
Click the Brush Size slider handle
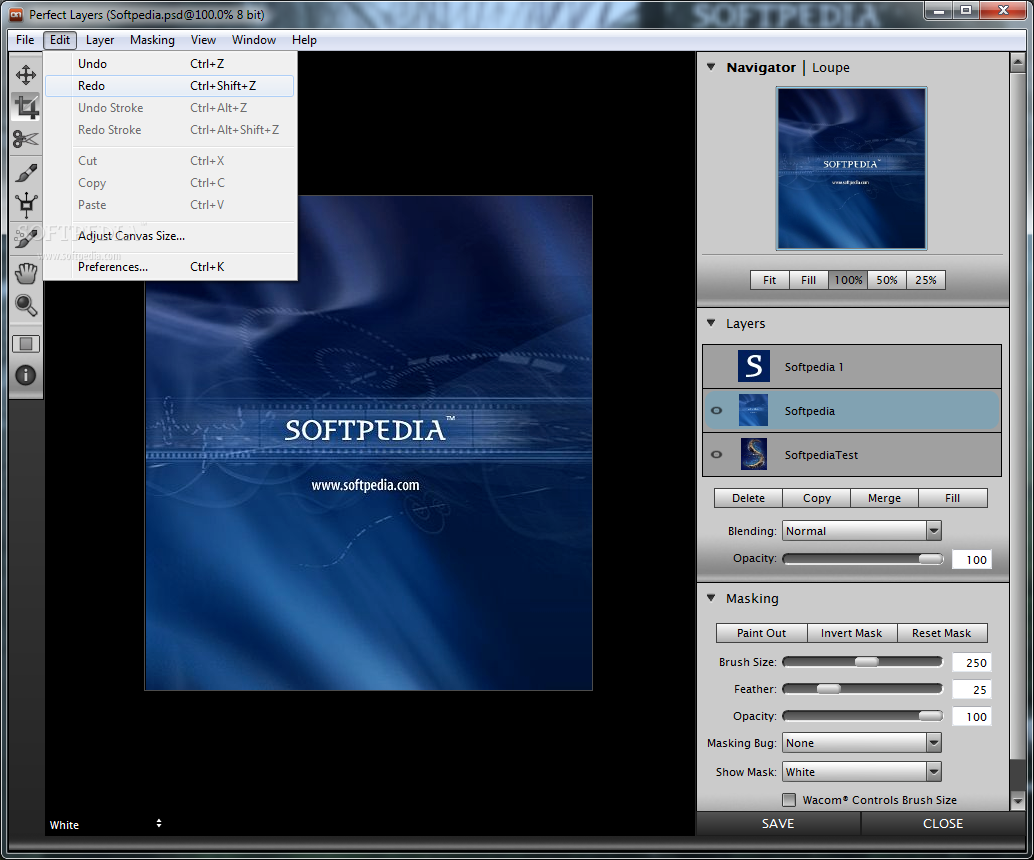click(867, 662)
